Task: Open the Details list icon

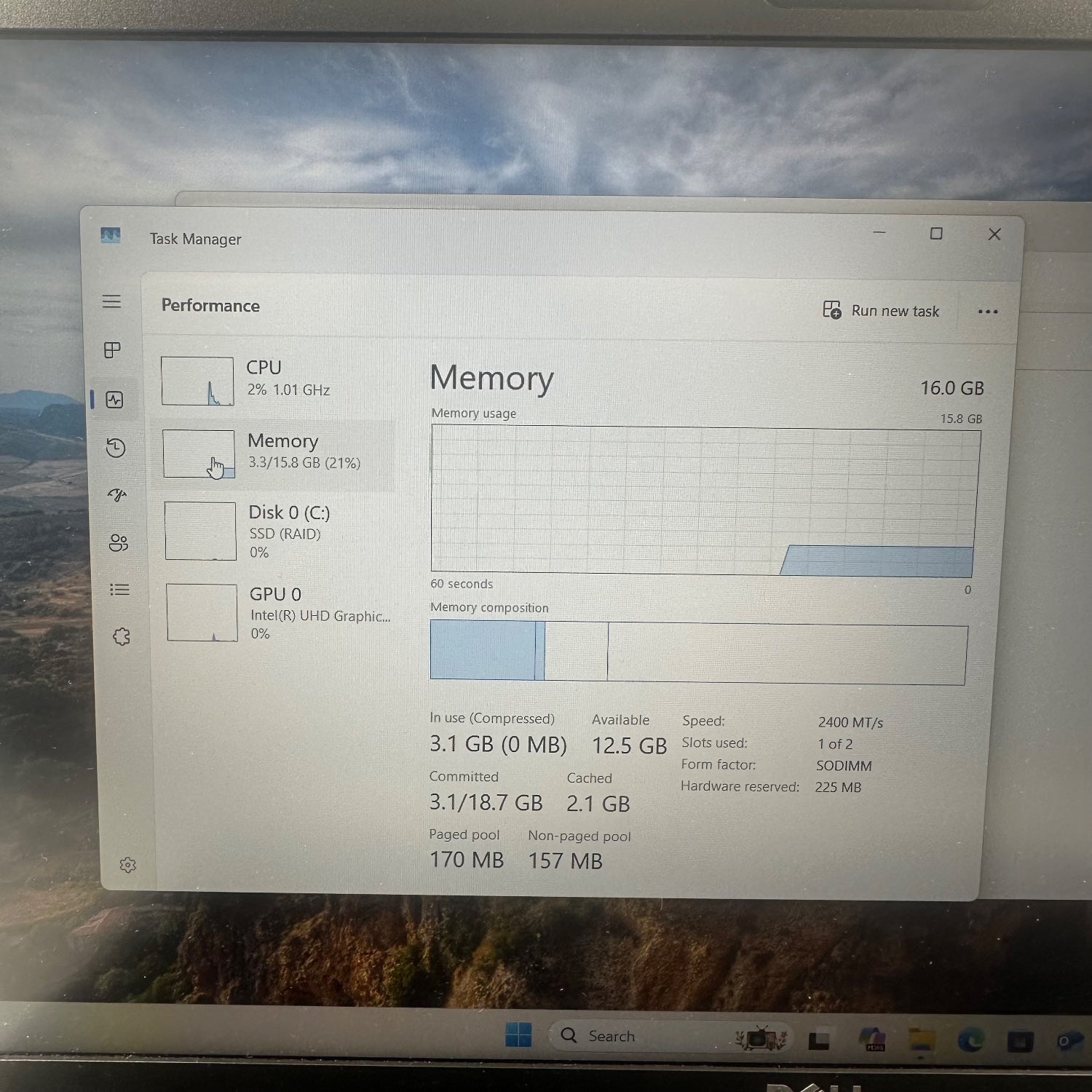Action: (x=119, y=590)
